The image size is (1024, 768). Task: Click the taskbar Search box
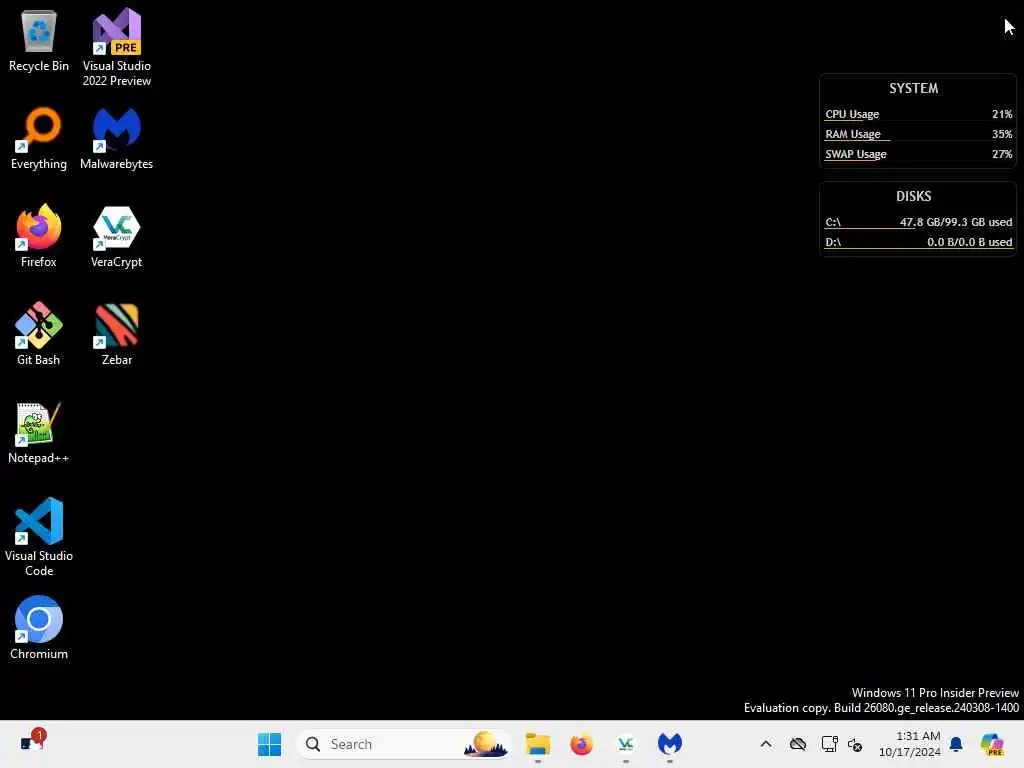click(x=404, y=744)
